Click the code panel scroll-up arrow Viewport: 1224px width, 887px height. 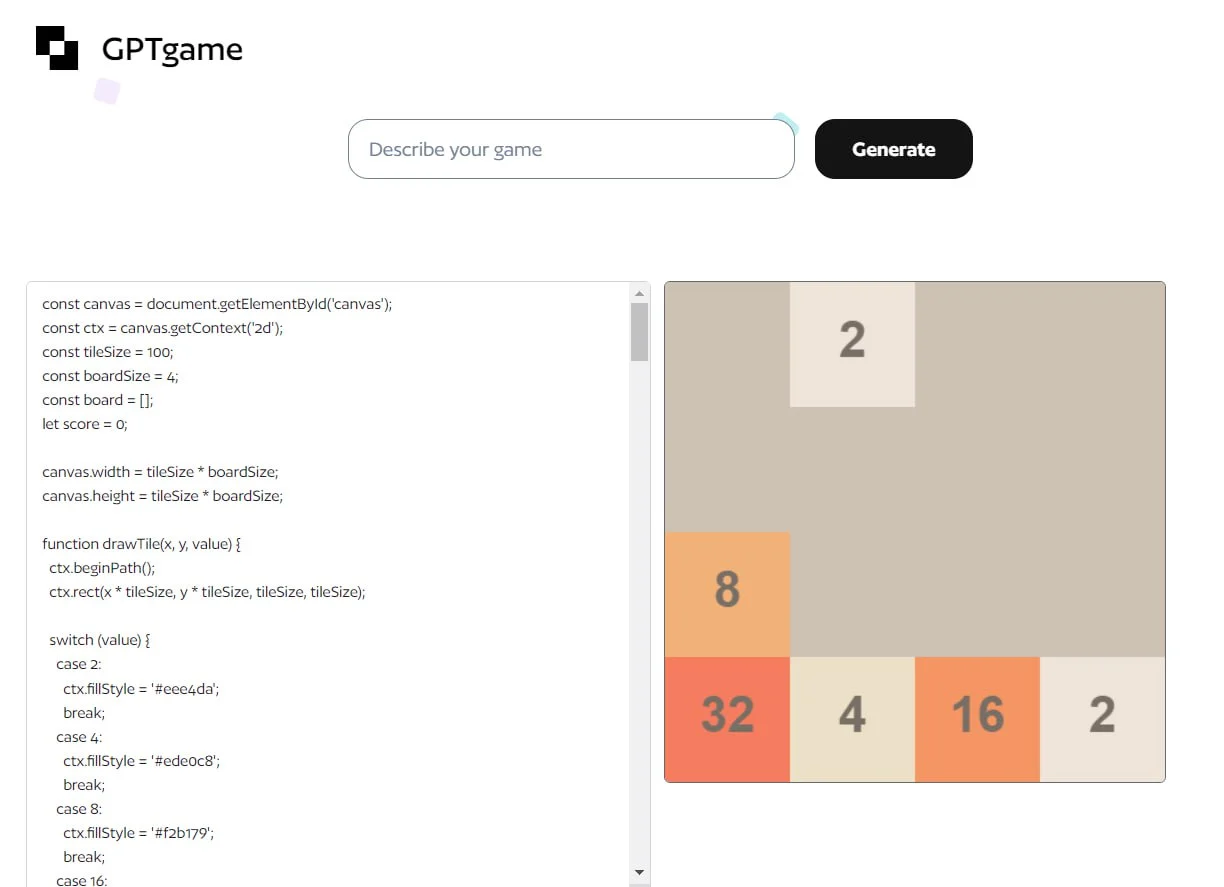click(640, 293)
